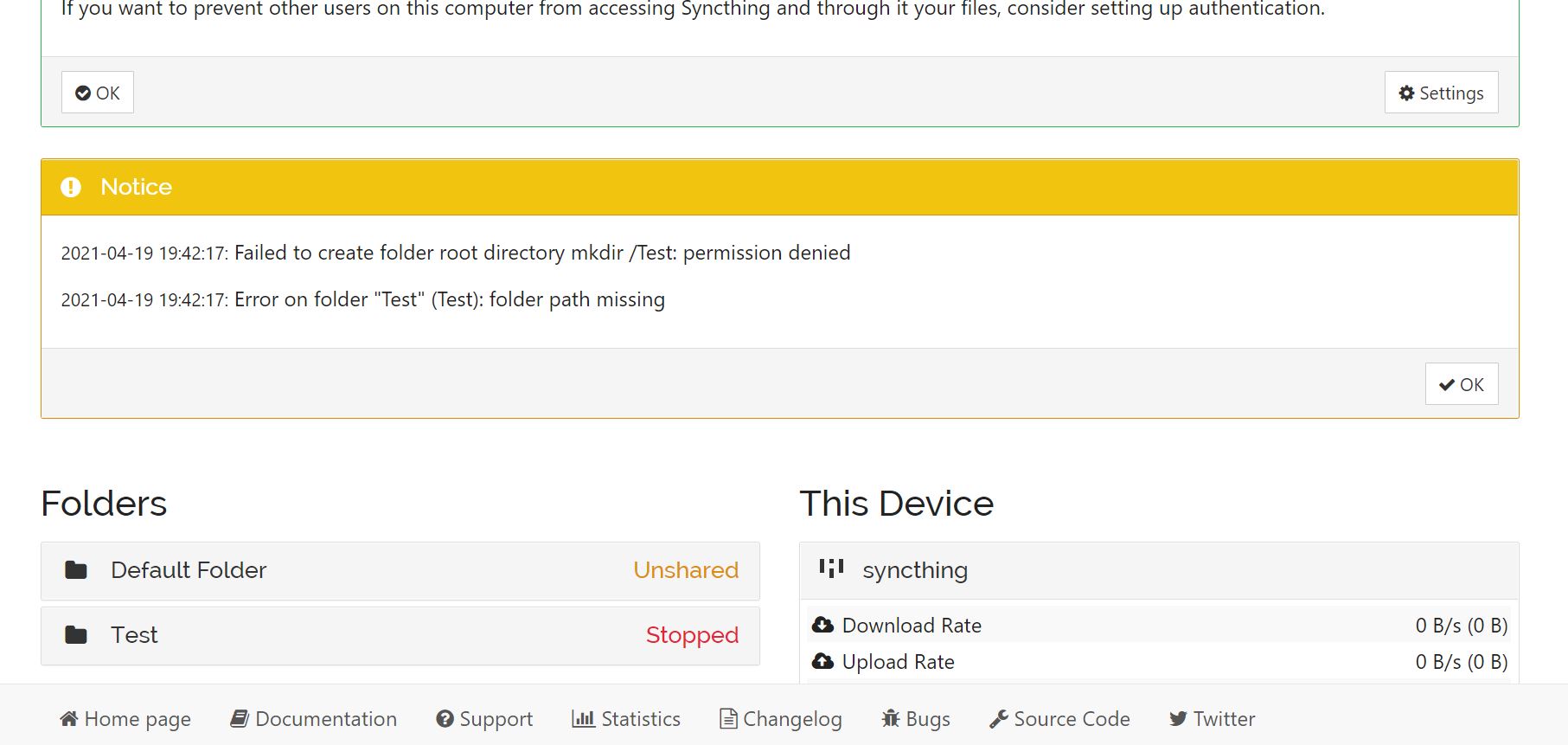
Task: Click the Twitter bird icon
Action: [x=1178, y=719]
